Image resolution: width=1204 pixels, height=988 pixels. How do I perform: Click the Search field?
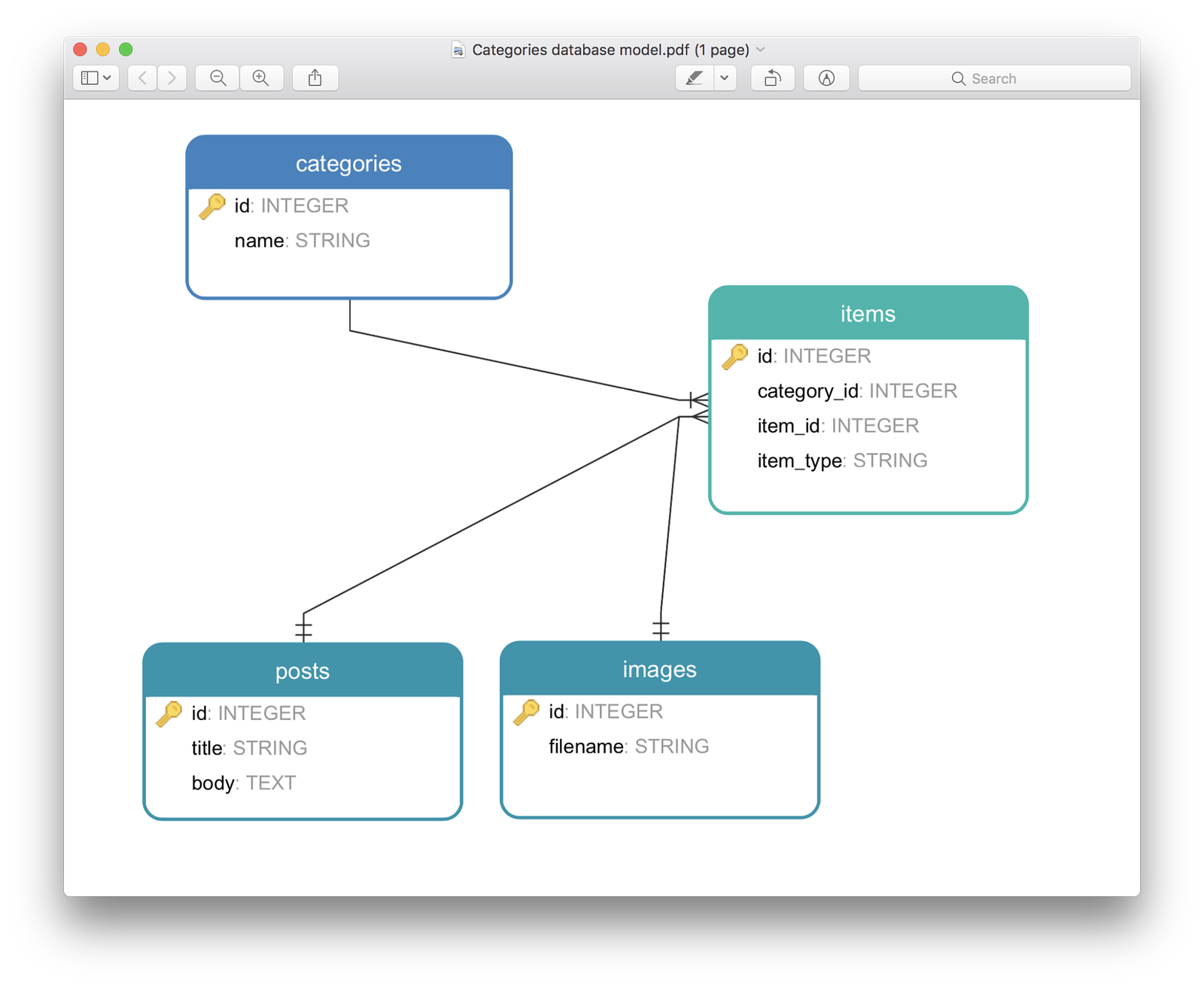[x=993, y=78]
